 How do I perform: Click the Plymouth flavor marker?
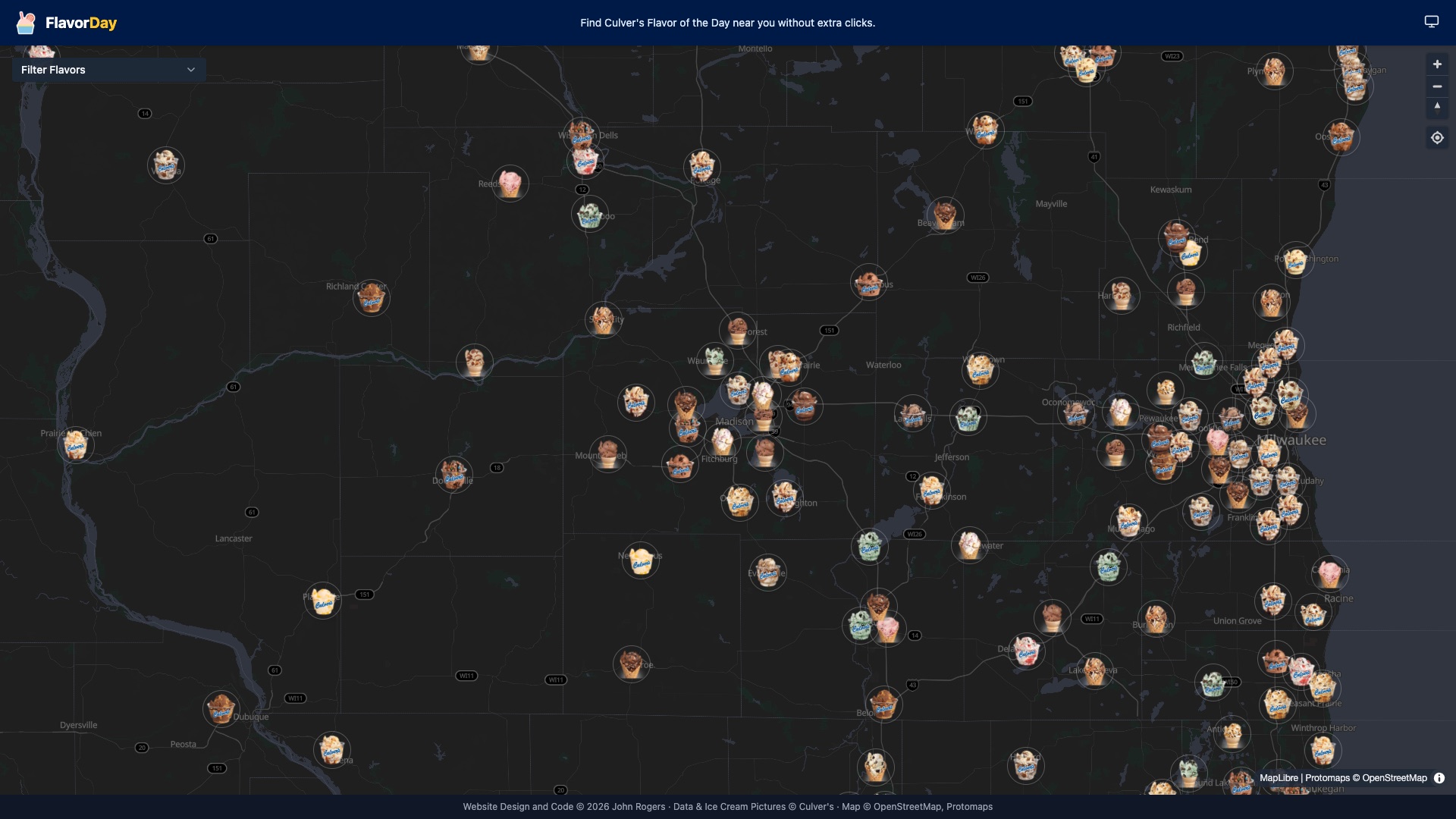pos(1275,71)
